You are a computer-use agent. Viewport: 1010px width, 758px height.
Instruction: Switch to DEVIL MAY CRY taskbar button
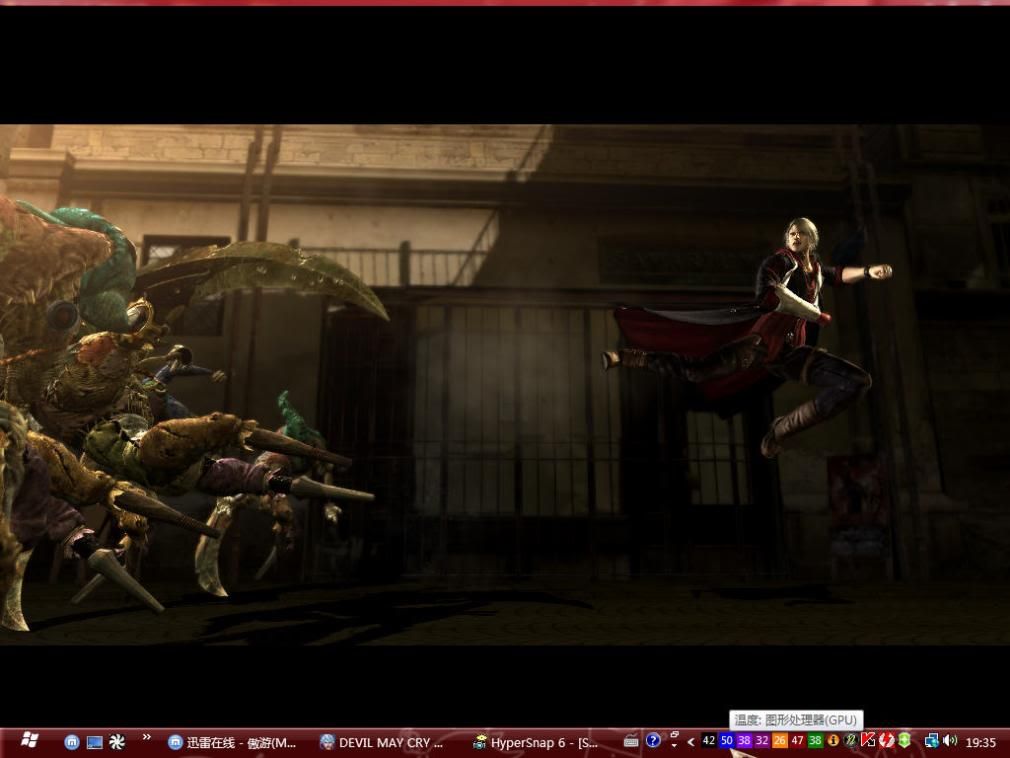383,743
